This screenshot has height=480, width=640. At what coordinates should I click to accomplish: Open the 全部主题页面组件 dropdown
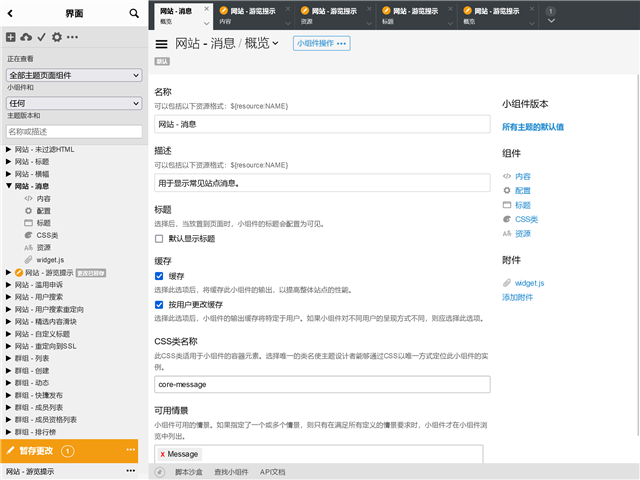pyautogui.click(x=75, y=75)
